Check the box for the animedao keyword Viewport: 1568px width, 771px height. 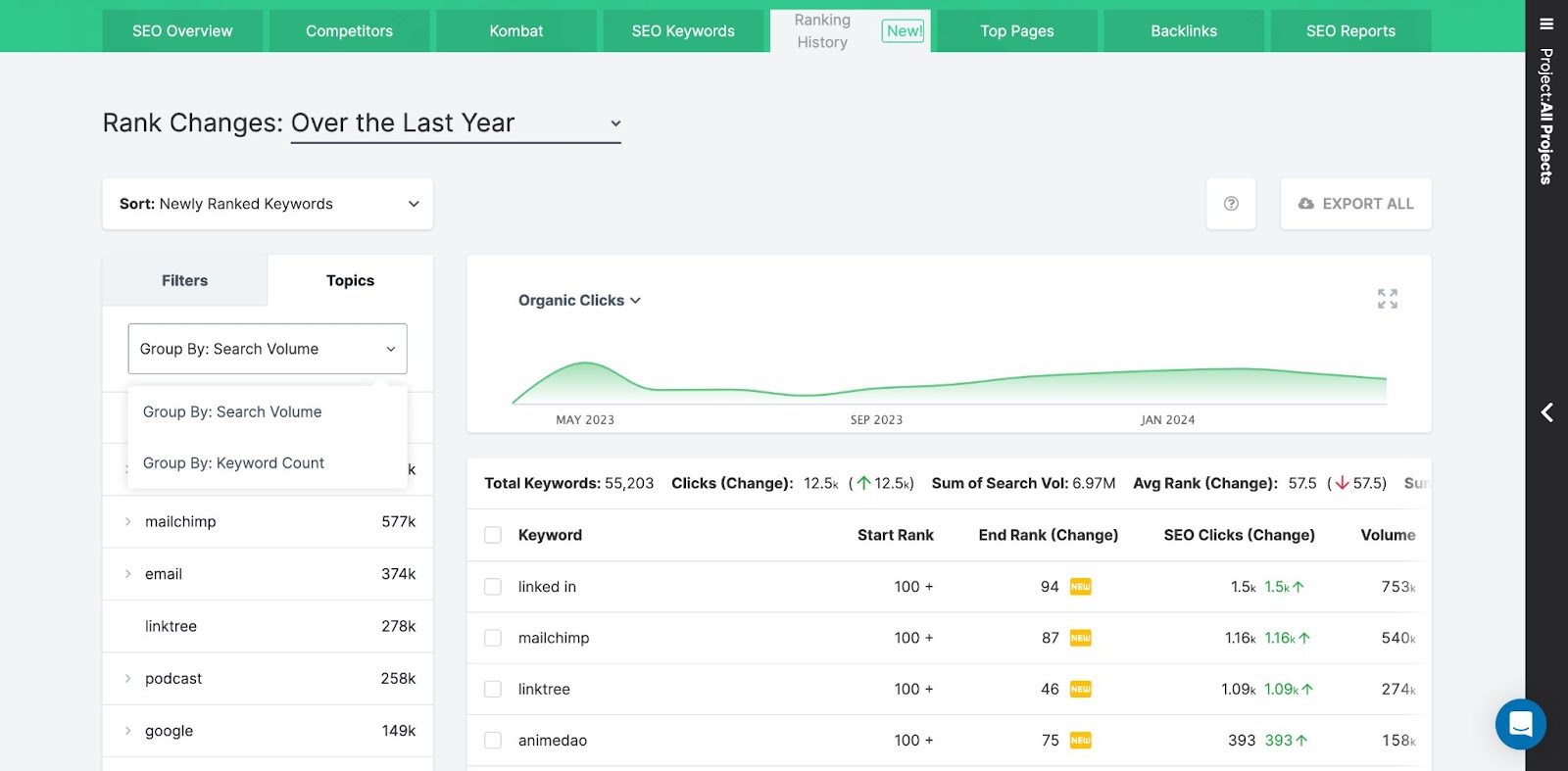(493, 741)
